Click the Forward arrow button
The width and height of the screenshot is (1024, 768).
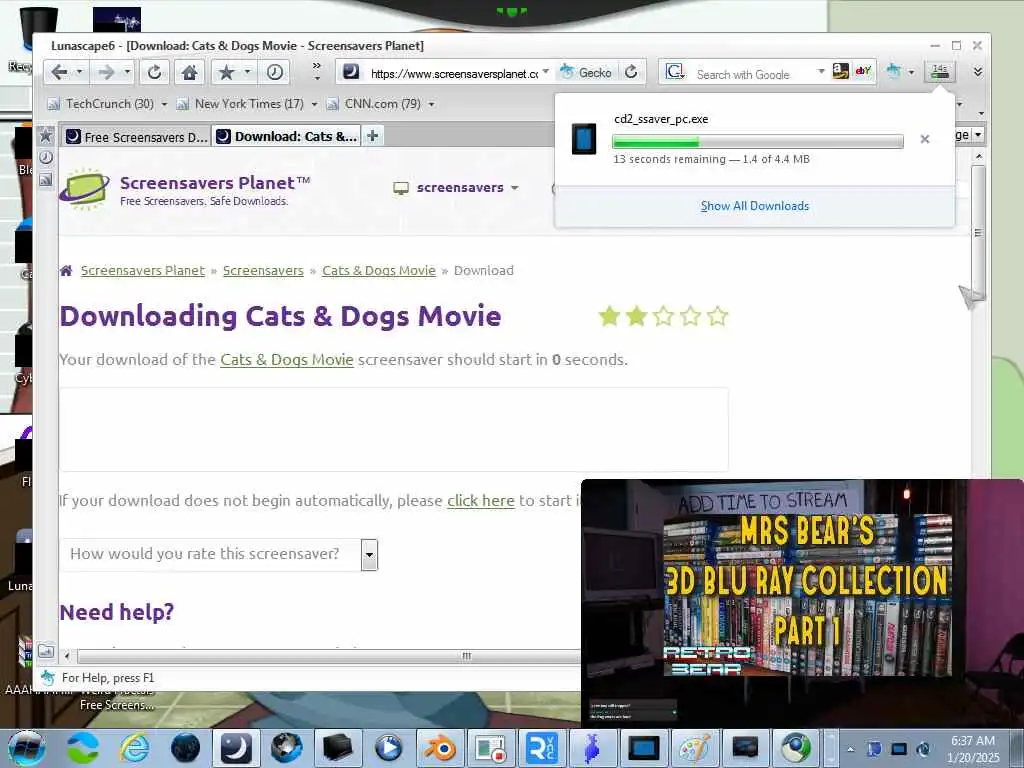(106, 72)
